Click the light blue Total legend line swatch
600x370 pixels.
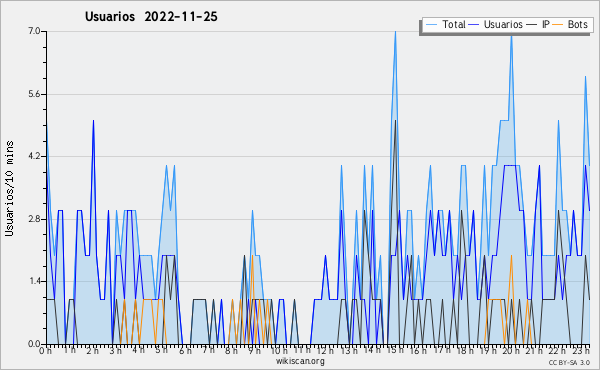[431, 25]
